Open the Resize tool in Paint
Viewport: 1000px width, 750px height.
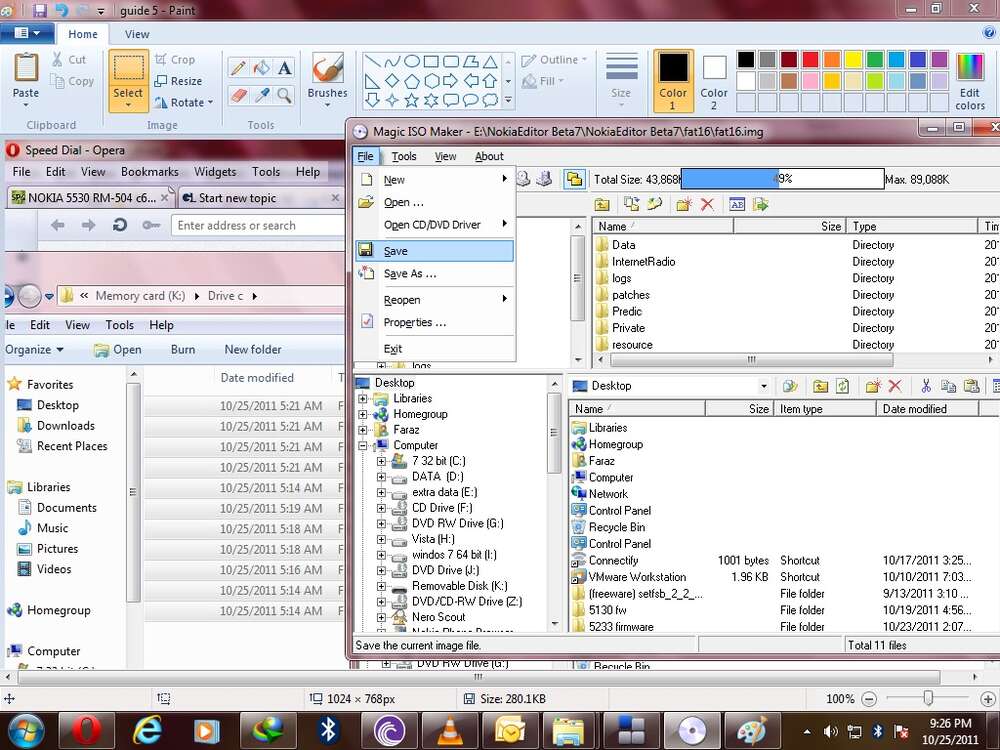[x=178, y=81]
